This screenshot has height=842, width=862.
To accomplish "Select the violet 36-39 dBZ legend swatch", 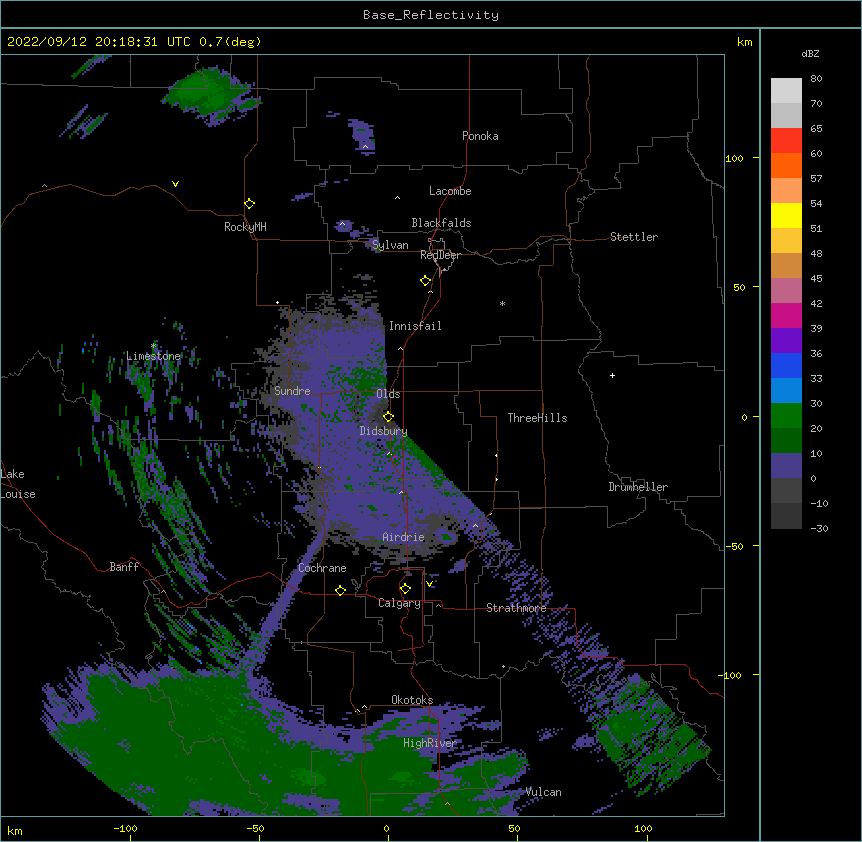I will click(x=786, y=341).
